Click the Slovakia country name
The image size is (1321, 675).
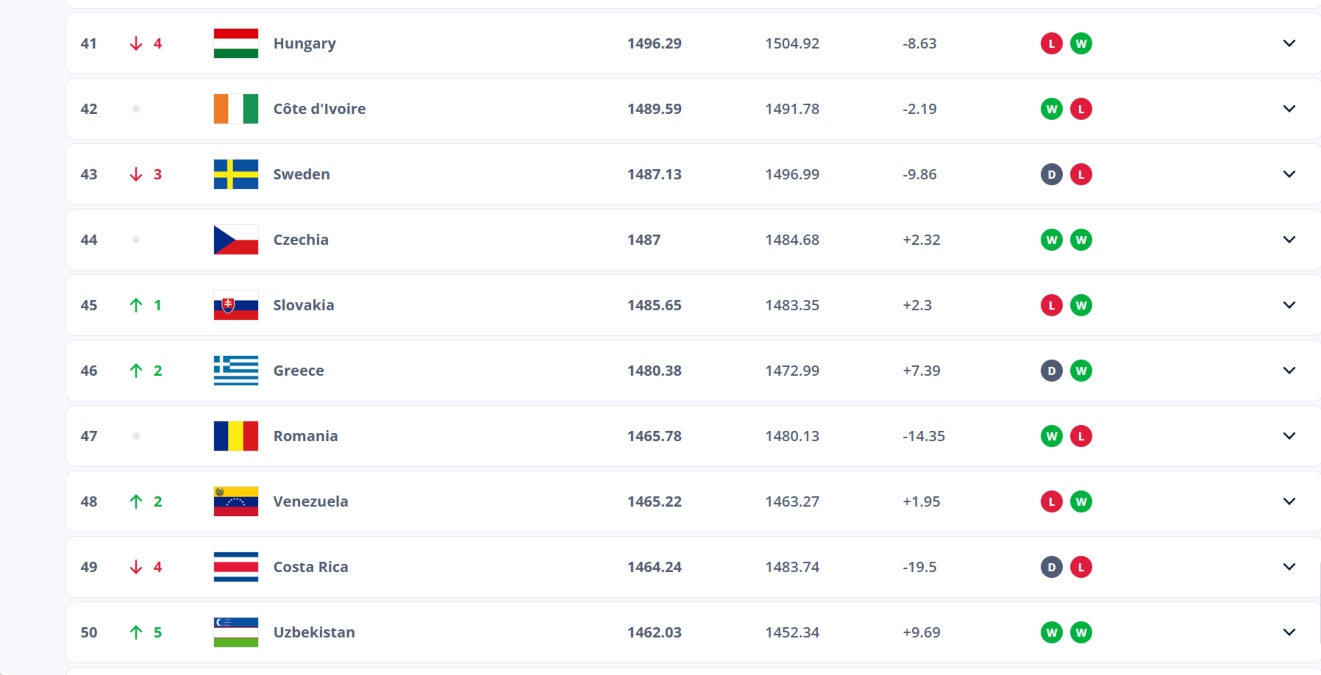(x=304, y=304)
